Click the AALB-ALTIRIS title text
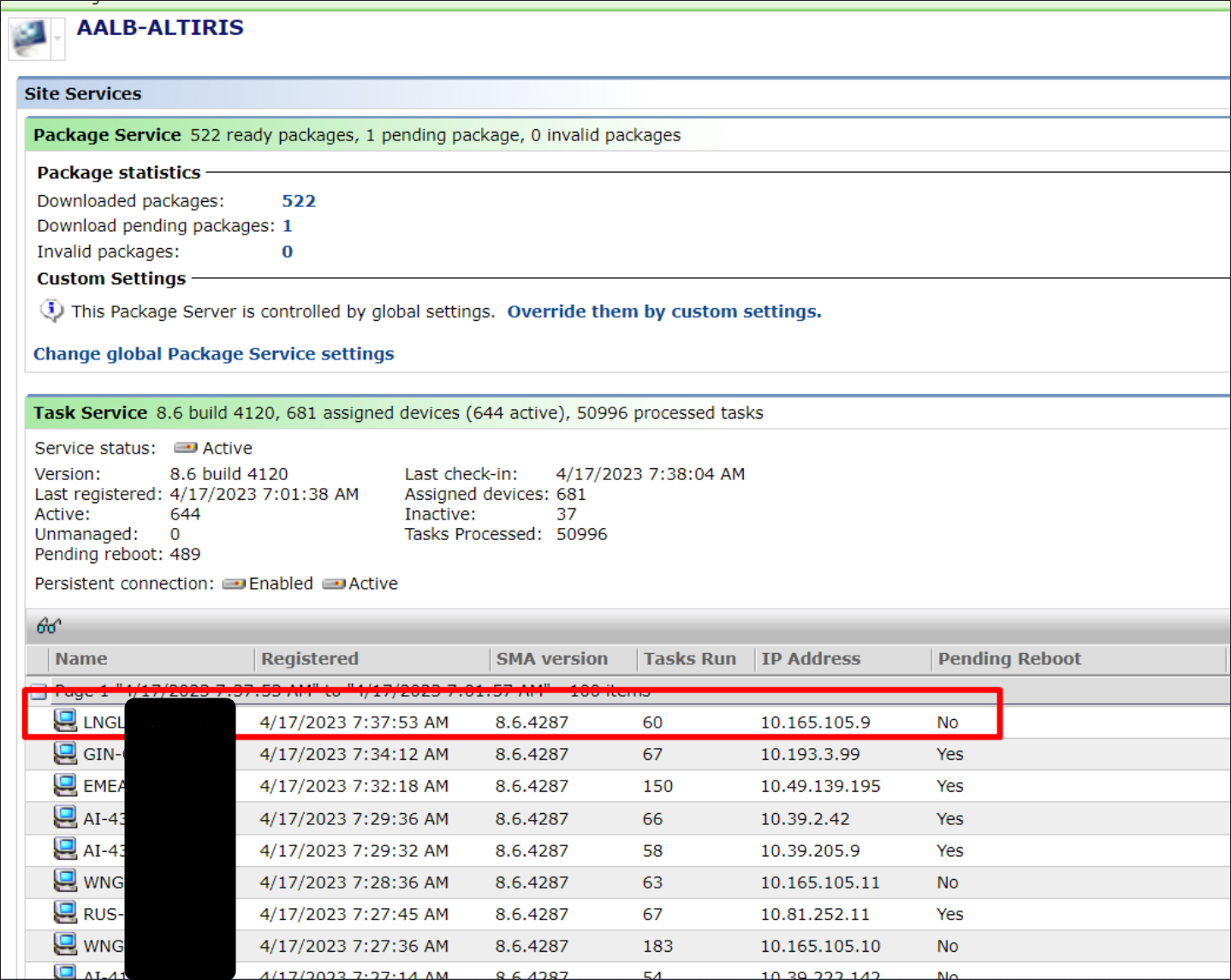Viewport: 1231px width, 980px height. click(x=160, y=27)
